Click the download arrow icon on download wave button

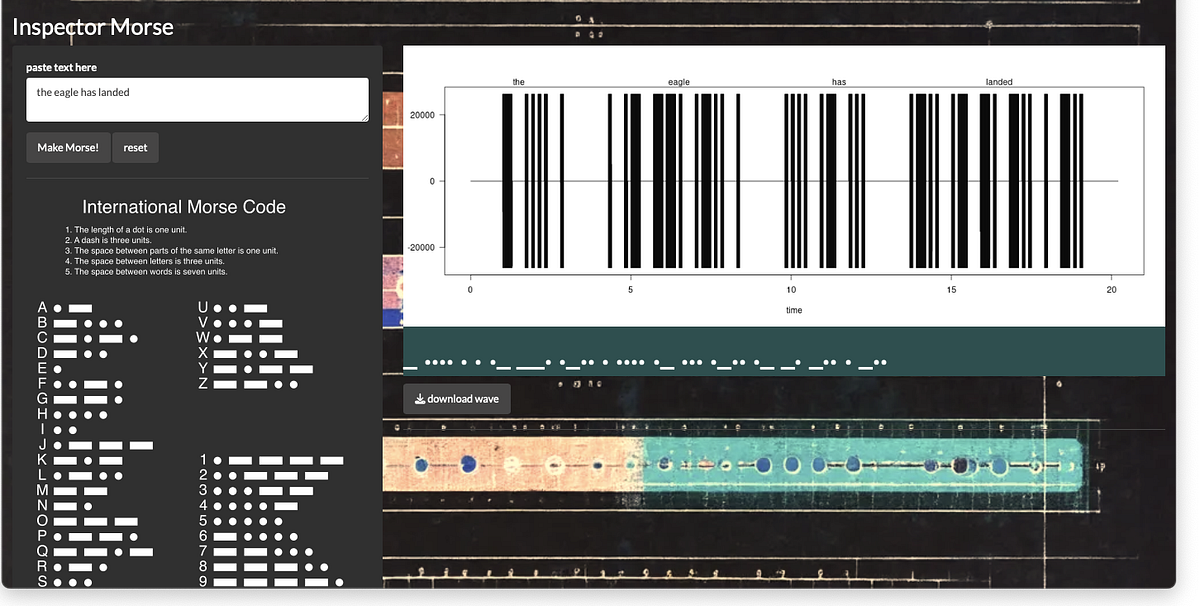(421, 398)
